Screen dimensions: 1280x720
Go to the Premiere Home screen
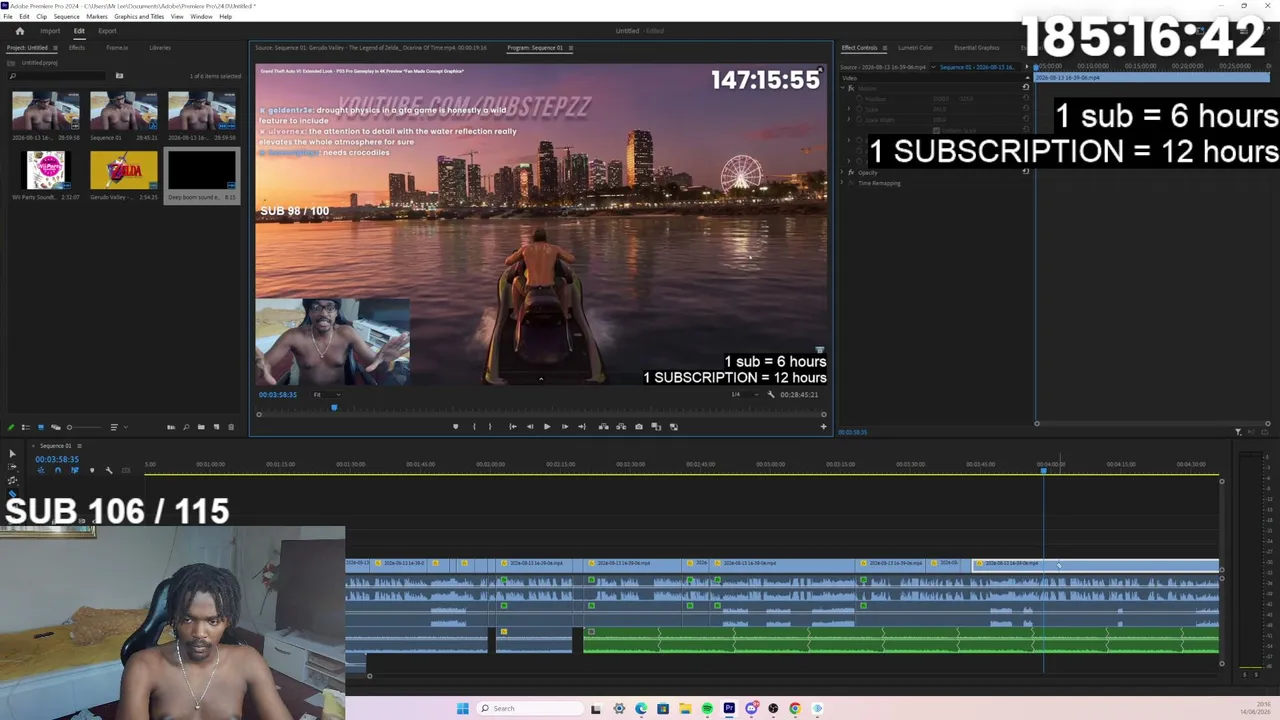point(19,31)
